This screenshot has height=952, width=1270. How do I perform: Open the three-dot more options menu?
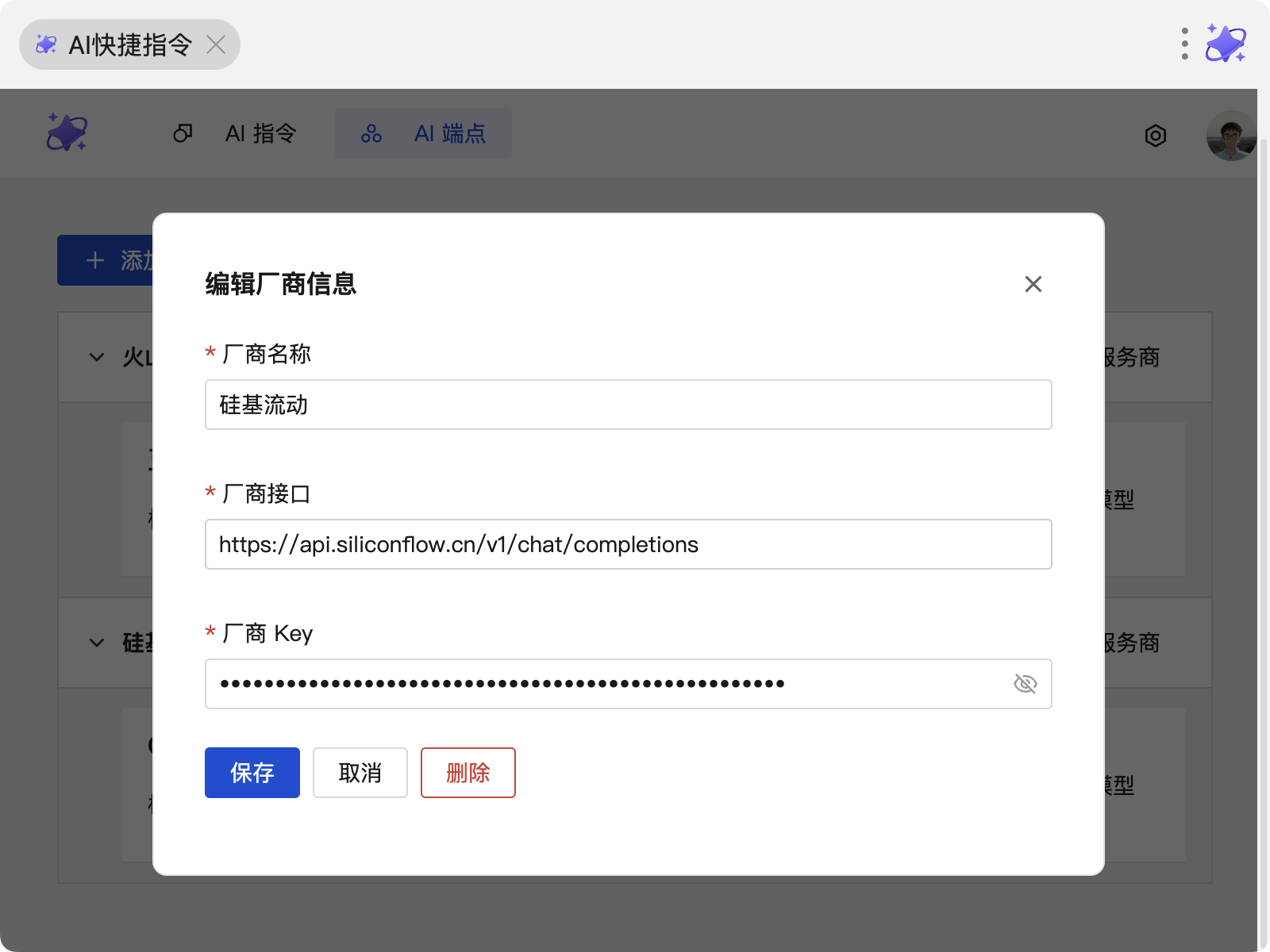[1184, 44]
